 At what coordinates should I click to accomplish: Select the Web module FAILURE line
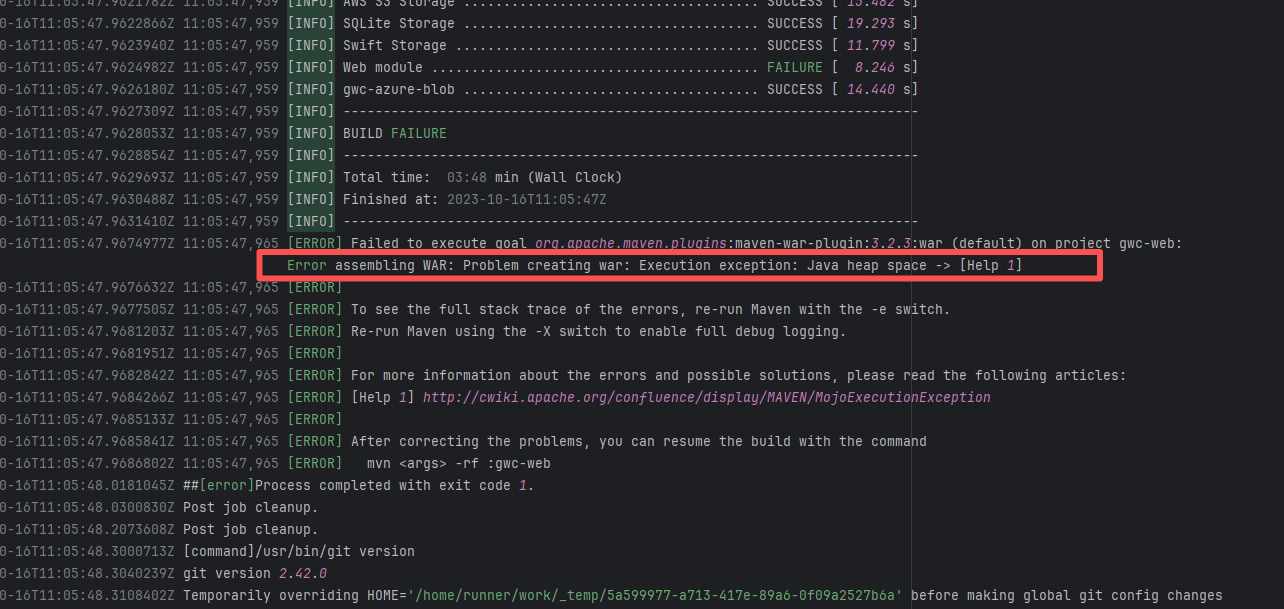coord(628,67)
